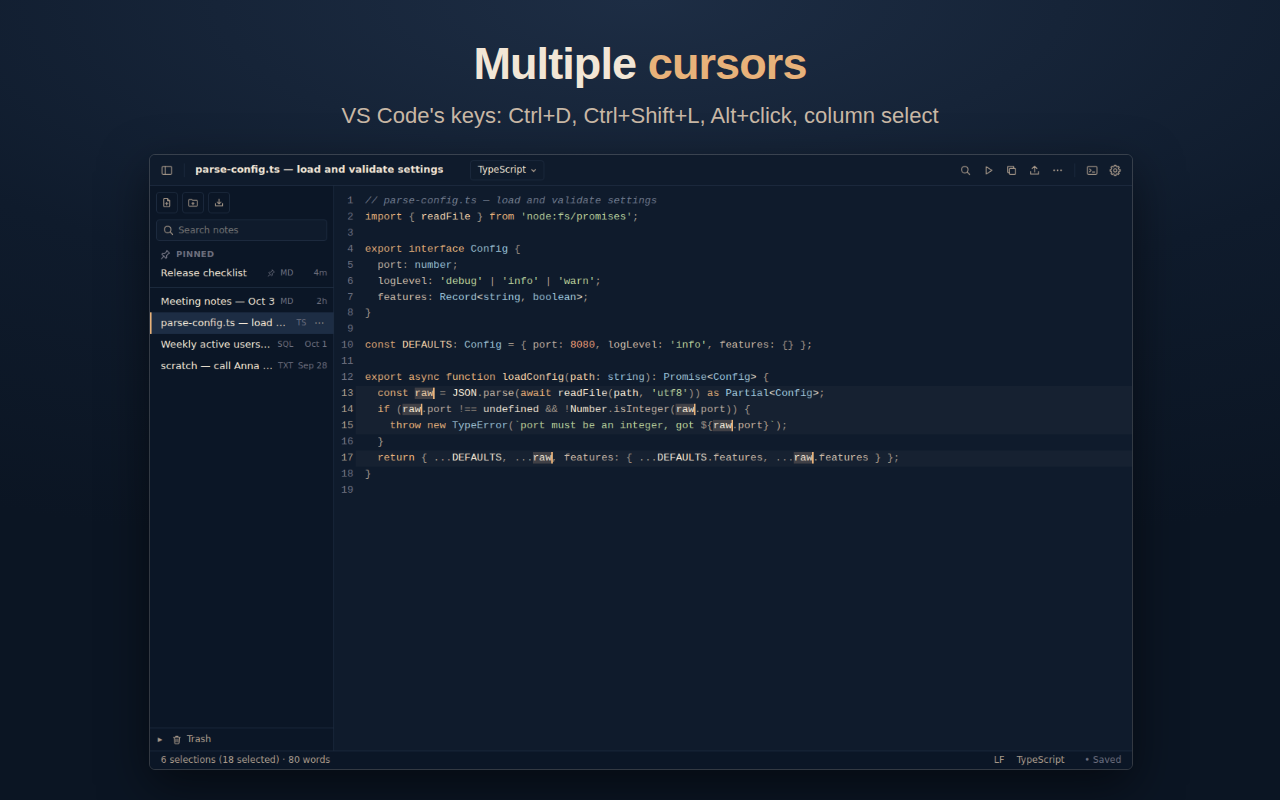
Task: Open the scratch — call Anna note
Action: click(x=242, y=366)
